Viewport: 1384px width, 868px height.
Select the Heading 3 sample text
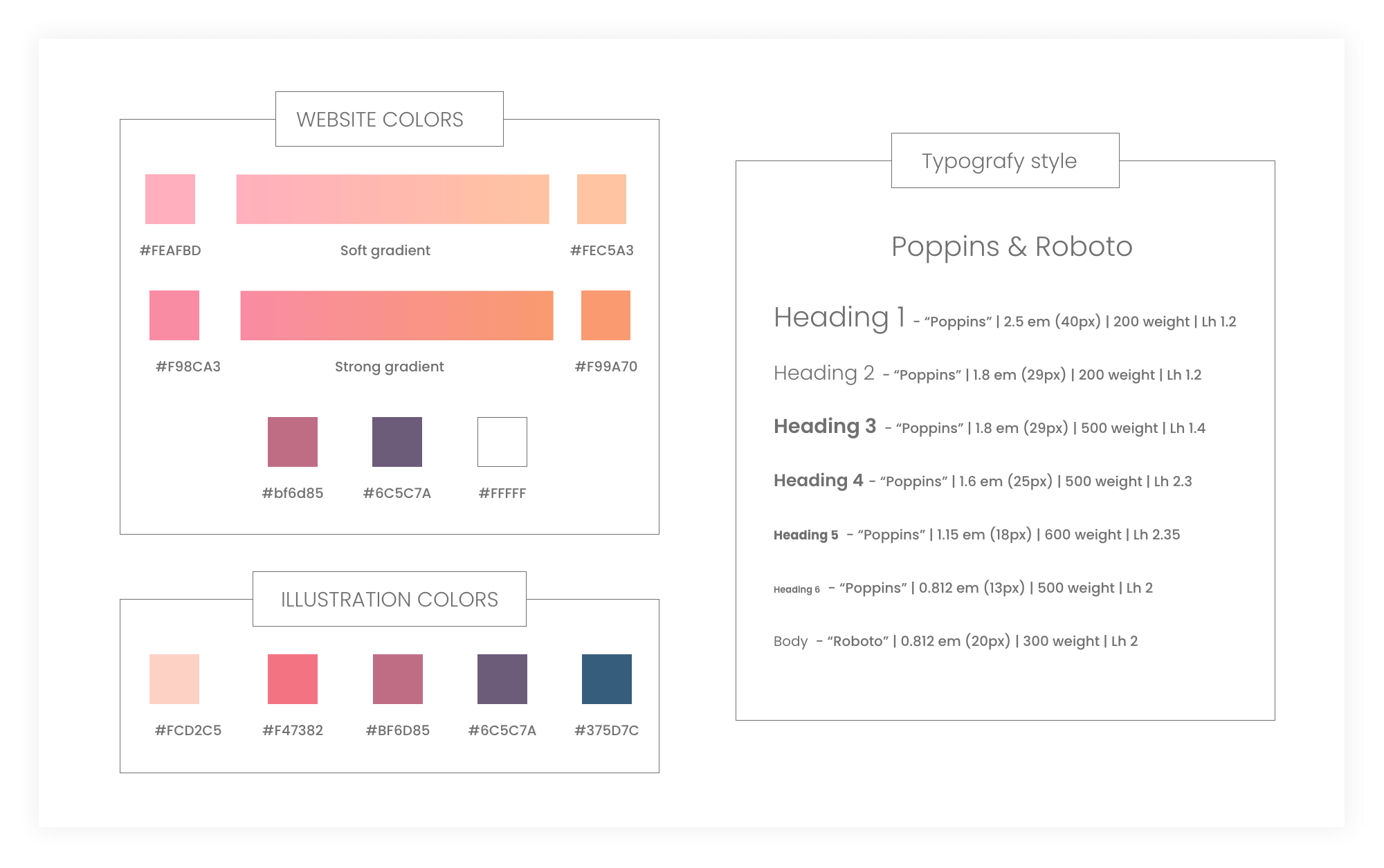(825, 427)
